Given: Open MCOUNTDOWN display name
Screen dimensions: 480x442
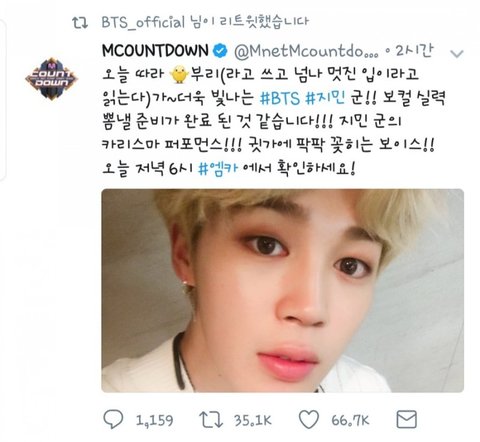Looking at the screenshot, I should tap(155, 51).
